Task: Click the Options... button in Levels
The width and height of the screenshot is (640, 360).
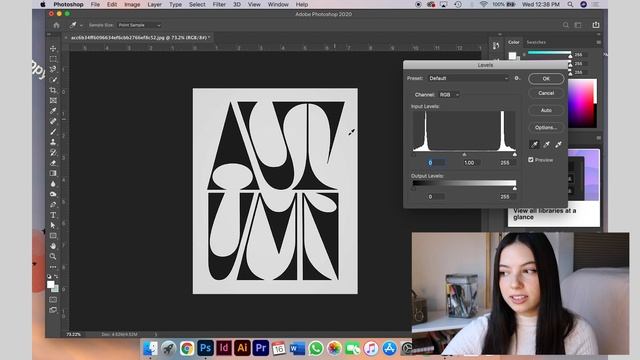Action: point(546,127)
